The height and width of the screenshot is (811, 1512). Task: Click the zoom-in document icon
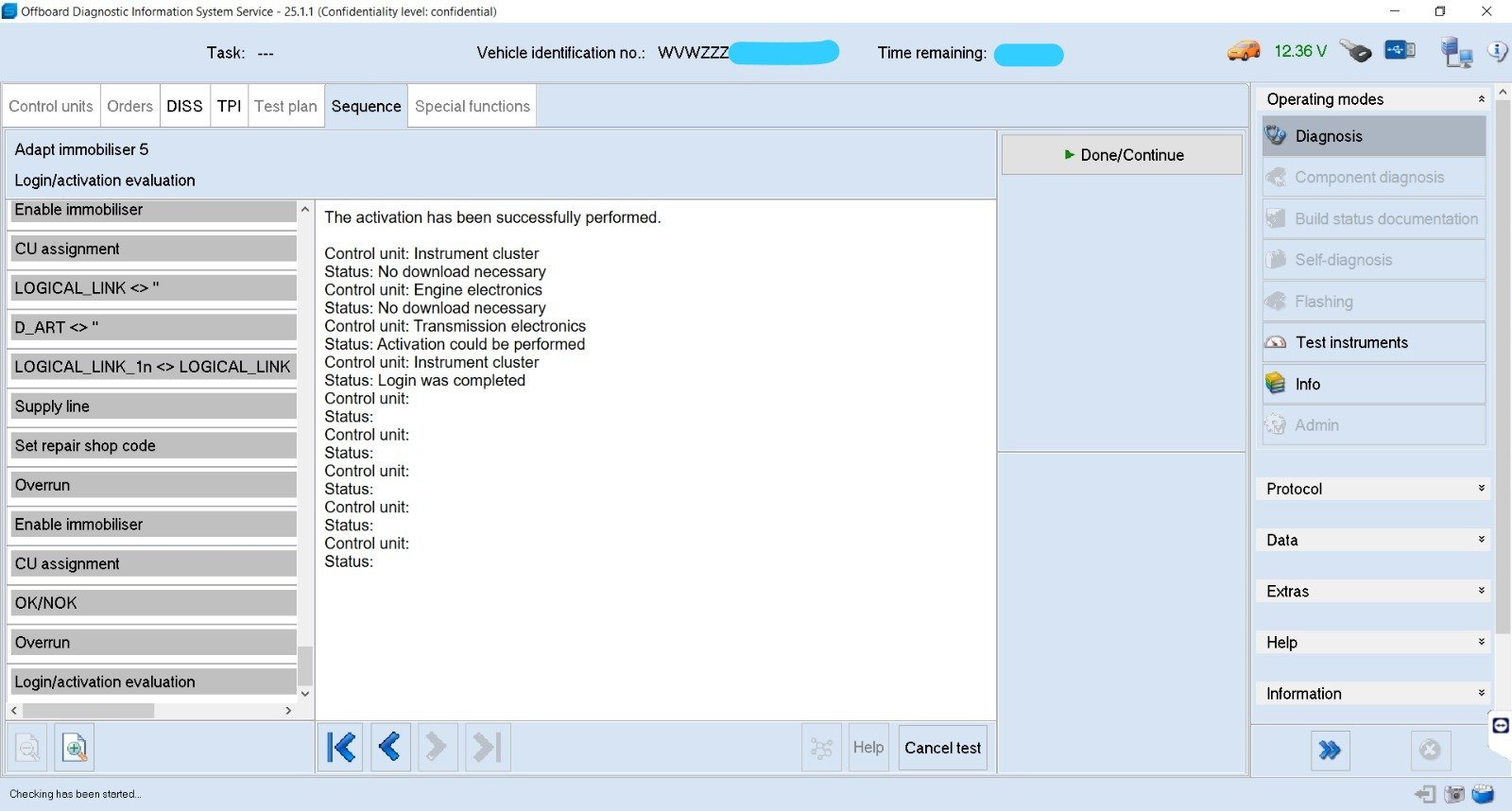[74, 749]
